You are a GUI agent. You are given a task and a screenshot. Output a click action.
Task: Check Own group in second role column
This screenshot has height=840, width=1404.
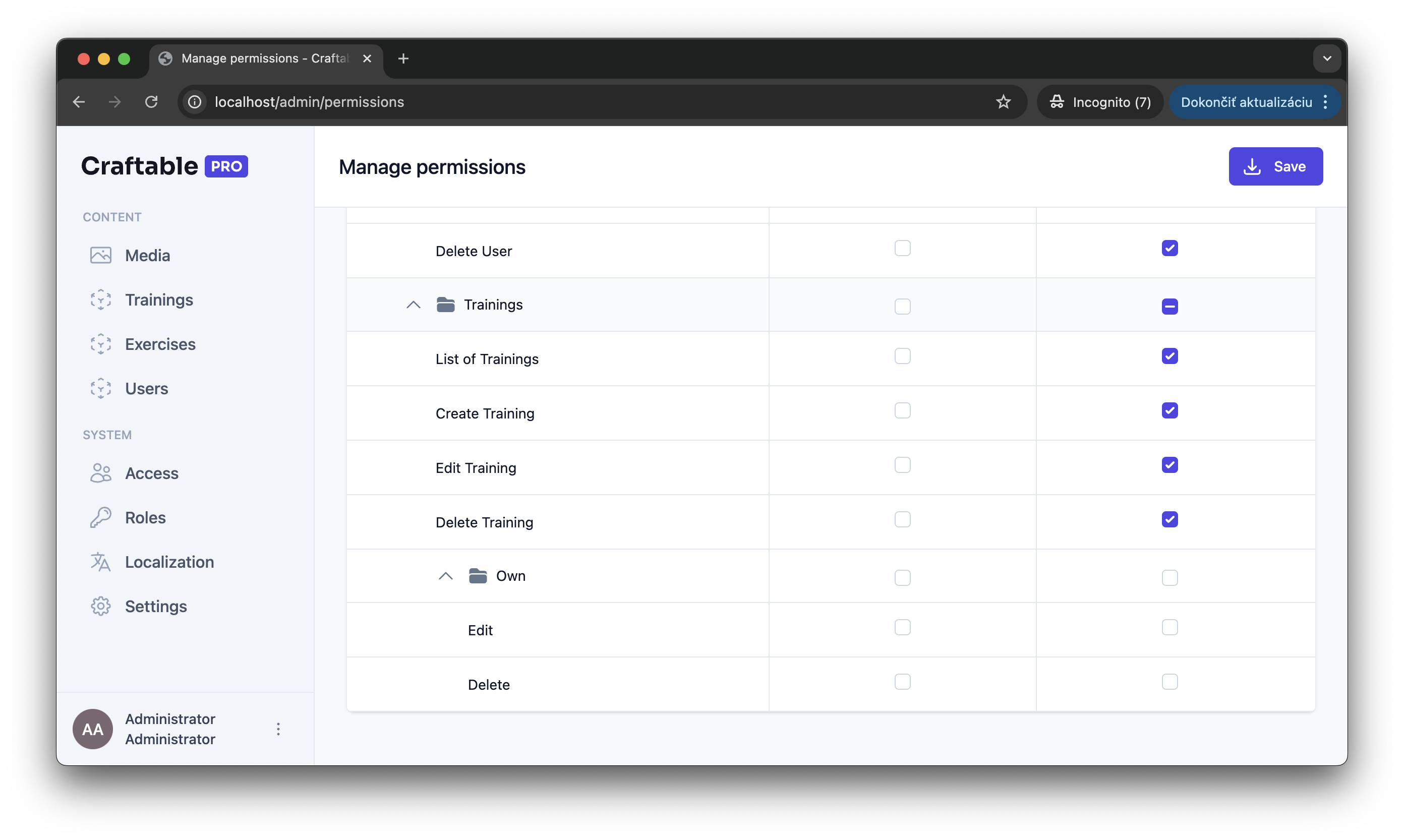click(1169, 577)
